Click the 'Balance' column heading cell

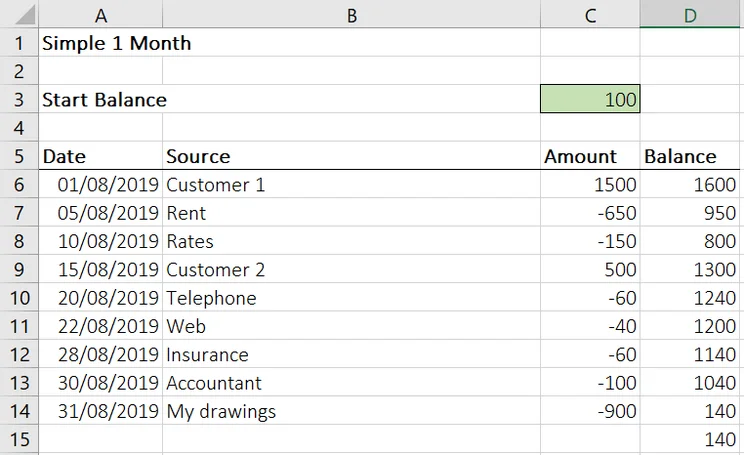[x=690, y=156]
